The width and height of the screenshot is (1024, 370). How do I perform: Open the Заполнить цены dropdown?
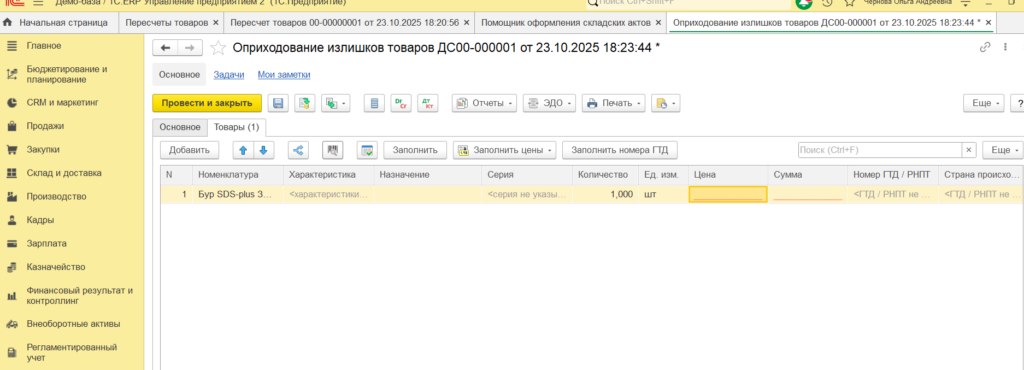click(x=504, y=150)
